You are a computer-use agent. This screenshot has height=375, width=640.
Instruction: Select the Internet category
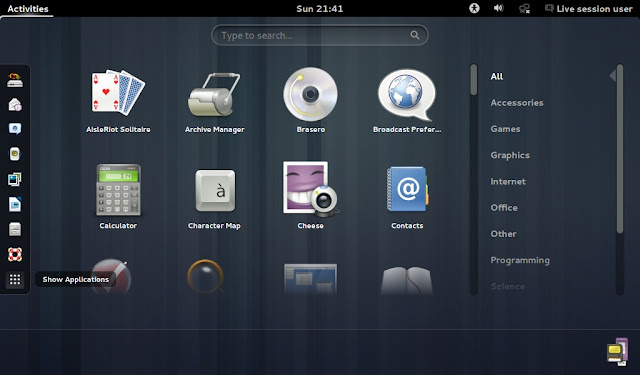coord(508,182)
